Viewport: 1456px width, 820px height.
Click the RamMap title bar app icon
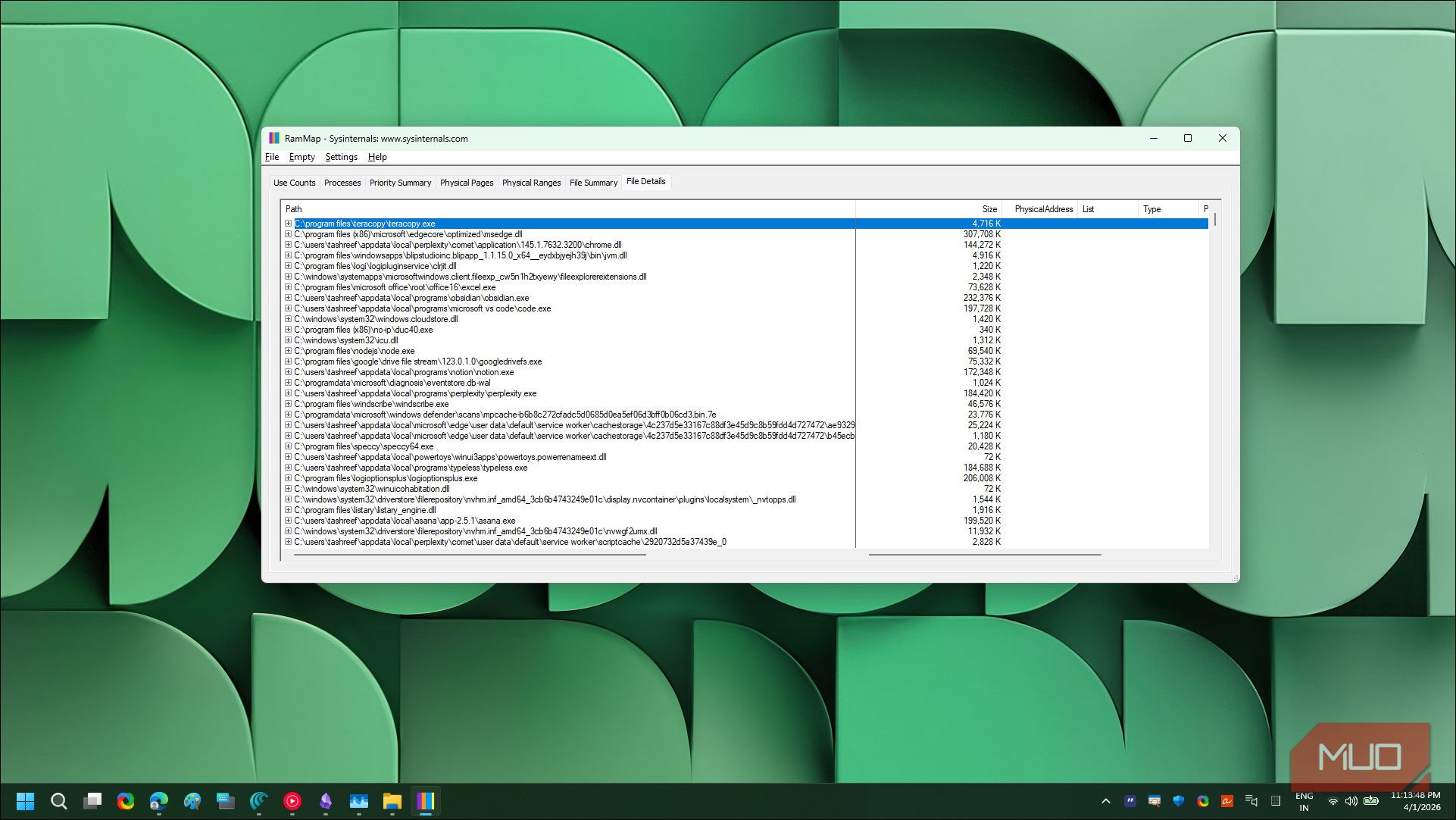tap(274, 138)
